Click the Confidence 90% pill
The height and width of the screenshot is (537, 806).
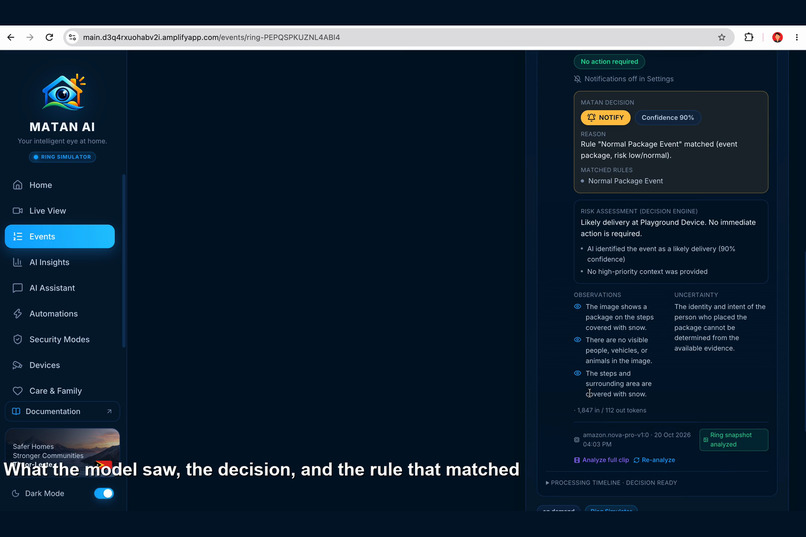(x=667, y=118)
